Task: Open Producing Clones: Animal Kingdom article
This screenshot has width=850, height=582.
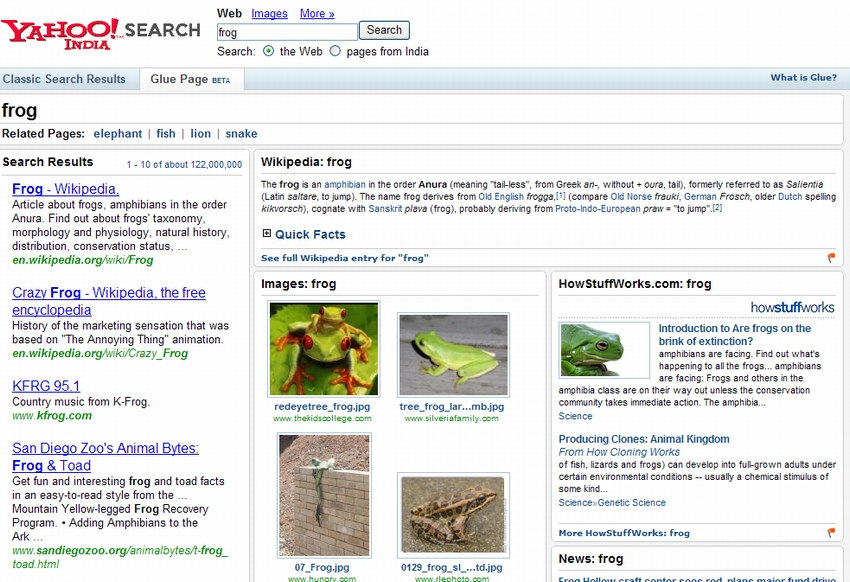Action: 644,439
